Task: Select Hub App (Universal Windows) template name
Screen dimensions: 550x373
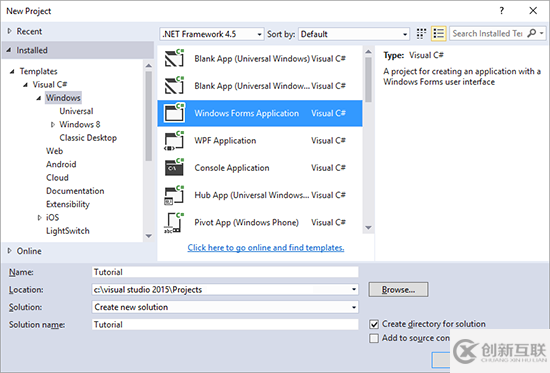Action: tap(251, 195)
